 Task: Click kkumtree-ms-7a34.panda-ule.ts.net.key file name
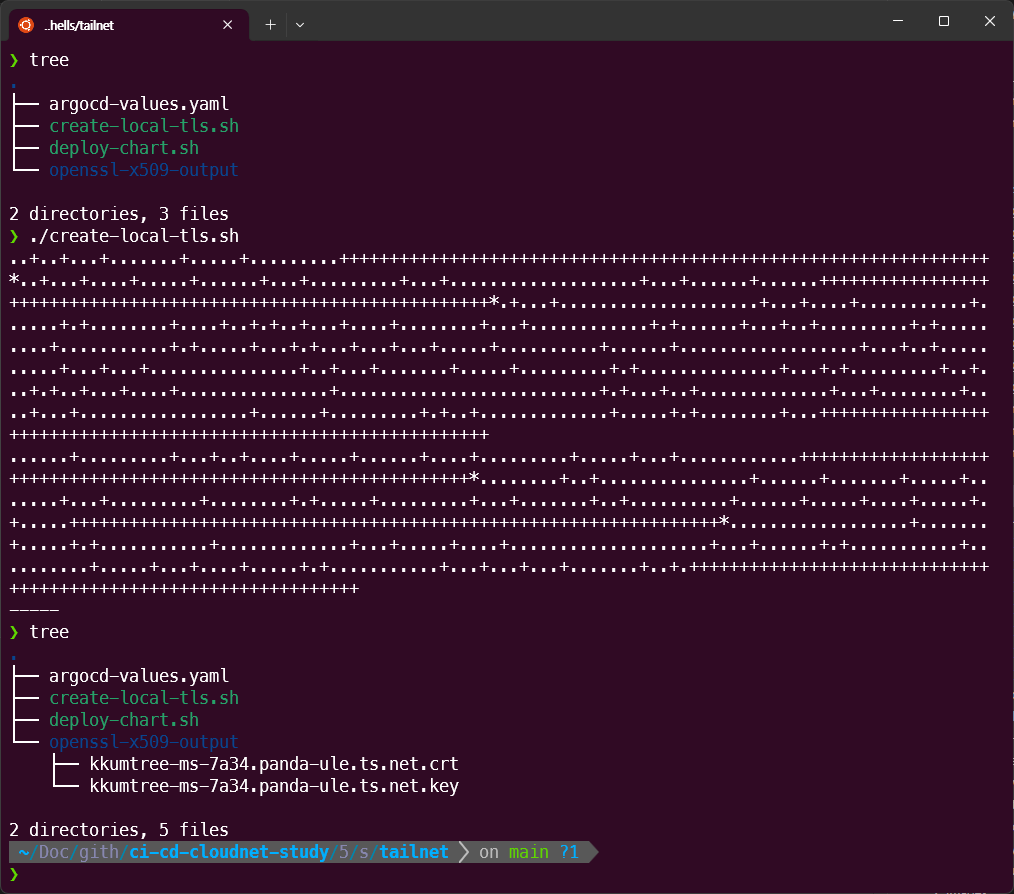(274, 786)
